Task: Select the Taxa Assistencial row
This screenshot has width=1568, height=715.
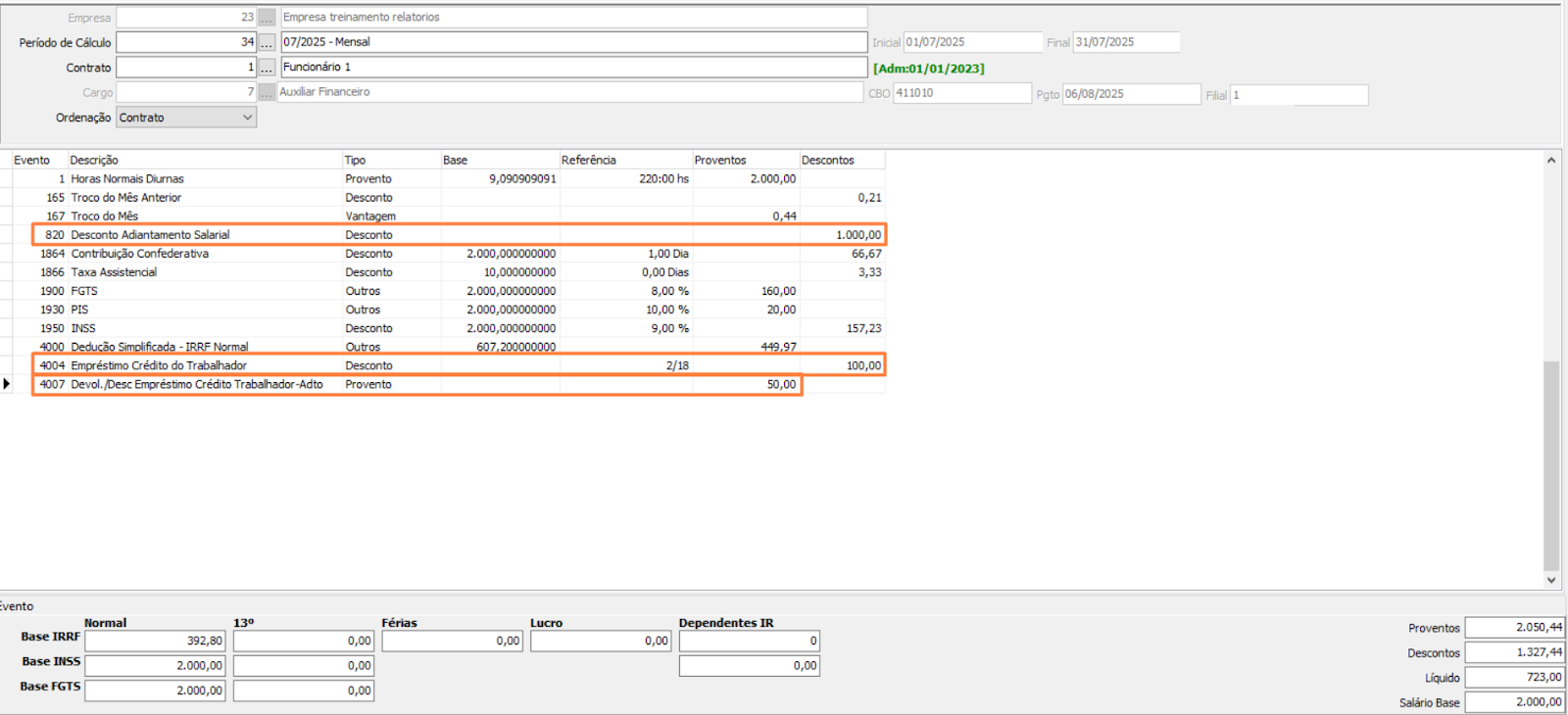Action: [448, 272]
